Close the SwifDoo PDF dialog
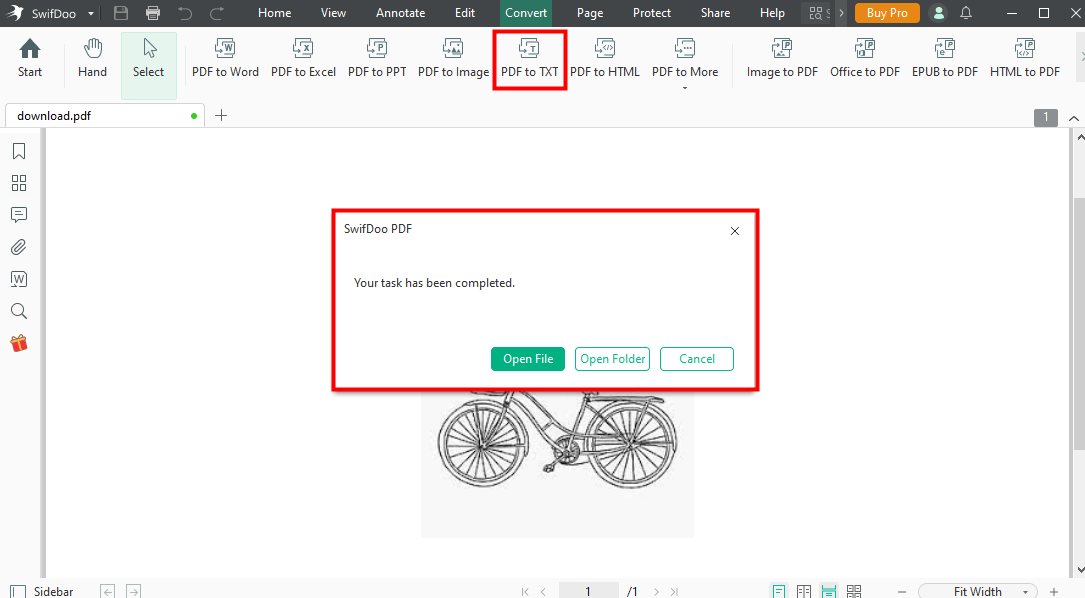This screenshot has width=1085, height=598. click(735, 231)
